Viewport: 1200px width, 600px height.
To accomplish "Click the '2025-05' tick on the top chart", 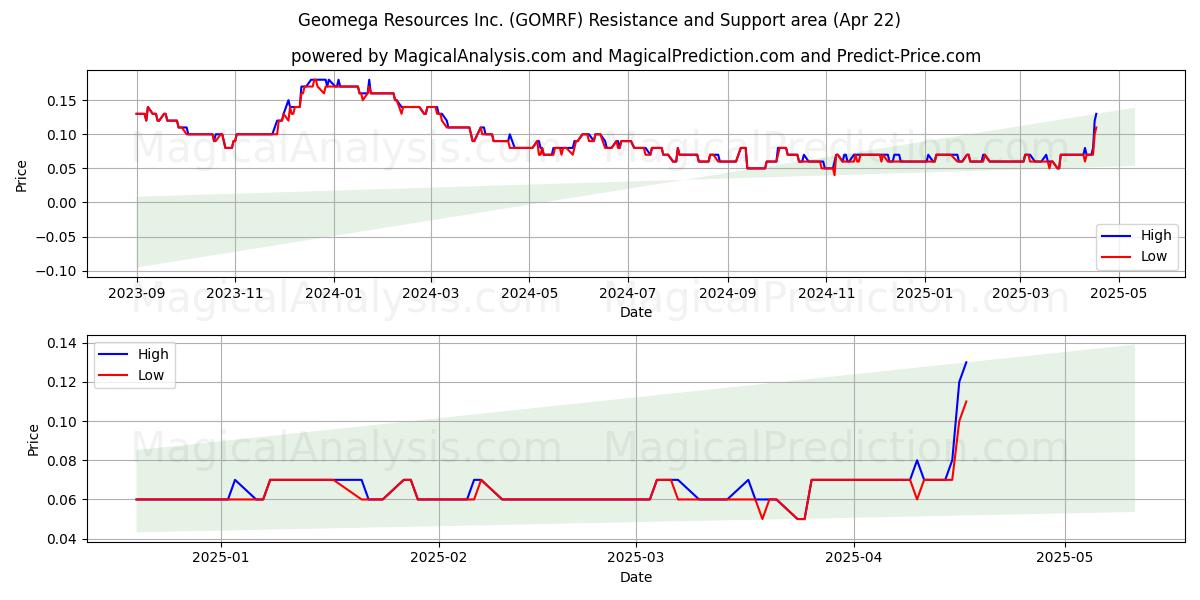I will click(x=1118, y=292).
